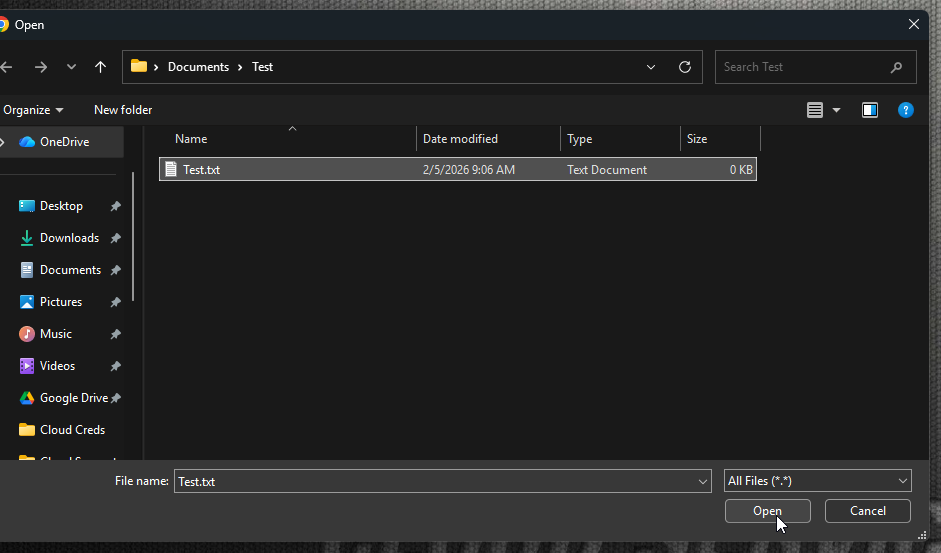Sort files by Name column
Screen dimensions: 941x553
pos(288,139)
